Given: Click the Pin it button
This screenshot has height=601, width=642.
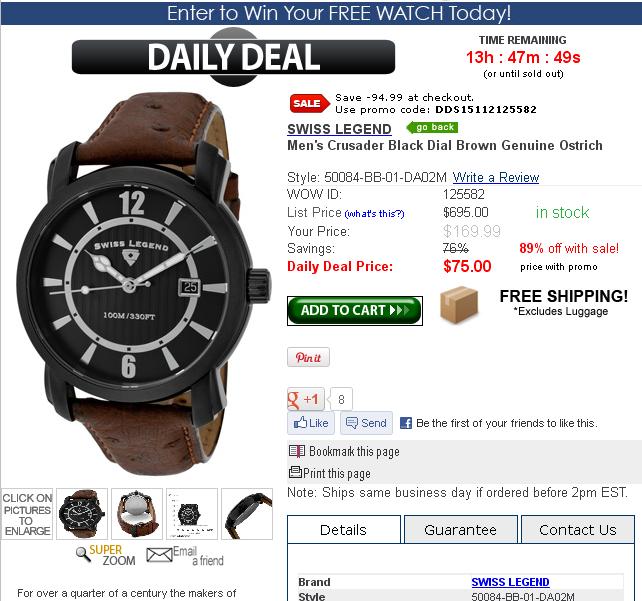Looking at the screenshot, I should click(308, 357).
